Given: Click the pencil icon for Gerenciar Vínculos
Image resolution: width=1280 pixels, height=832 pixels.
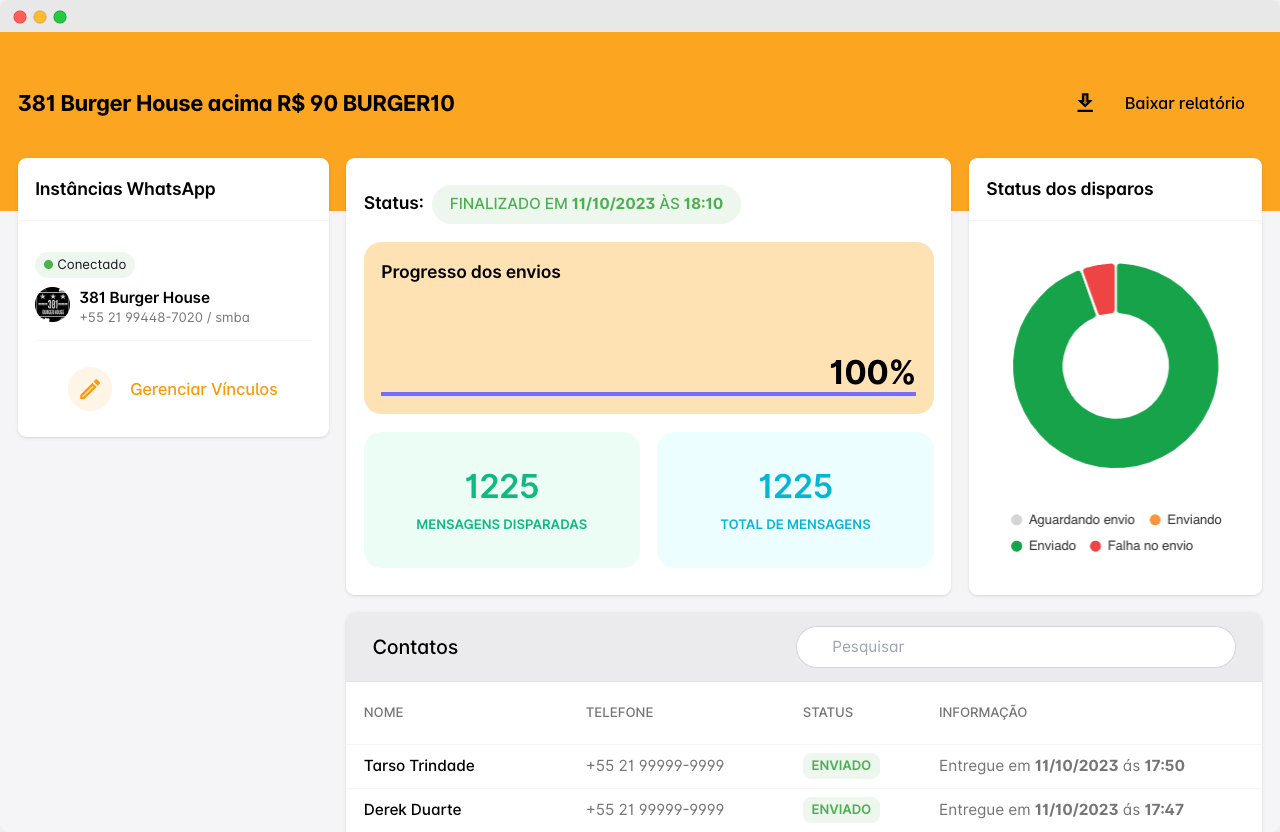Looking at the screenshot, I should coord(90,389).
